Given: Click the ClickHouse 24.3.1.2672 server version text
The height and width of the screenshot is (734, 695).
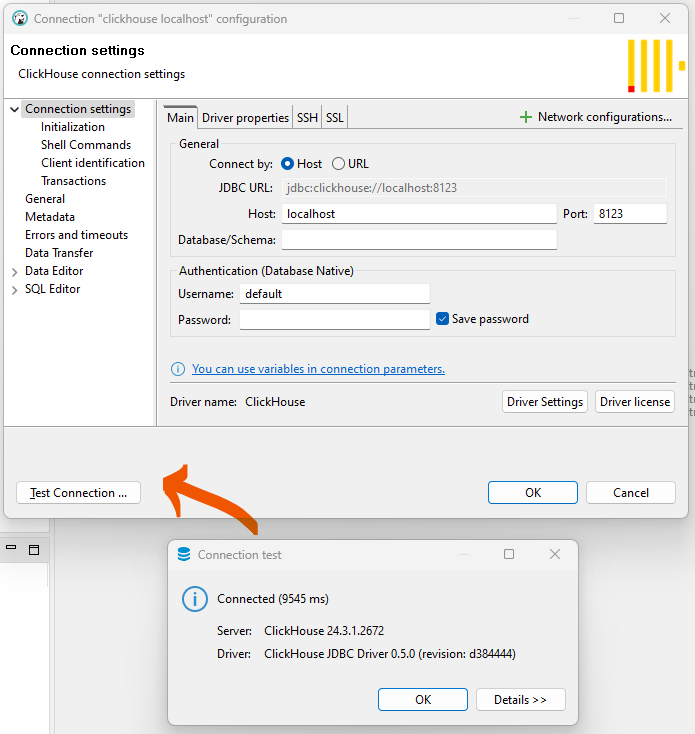Looking at the screenshot, I should pos(324,631).
